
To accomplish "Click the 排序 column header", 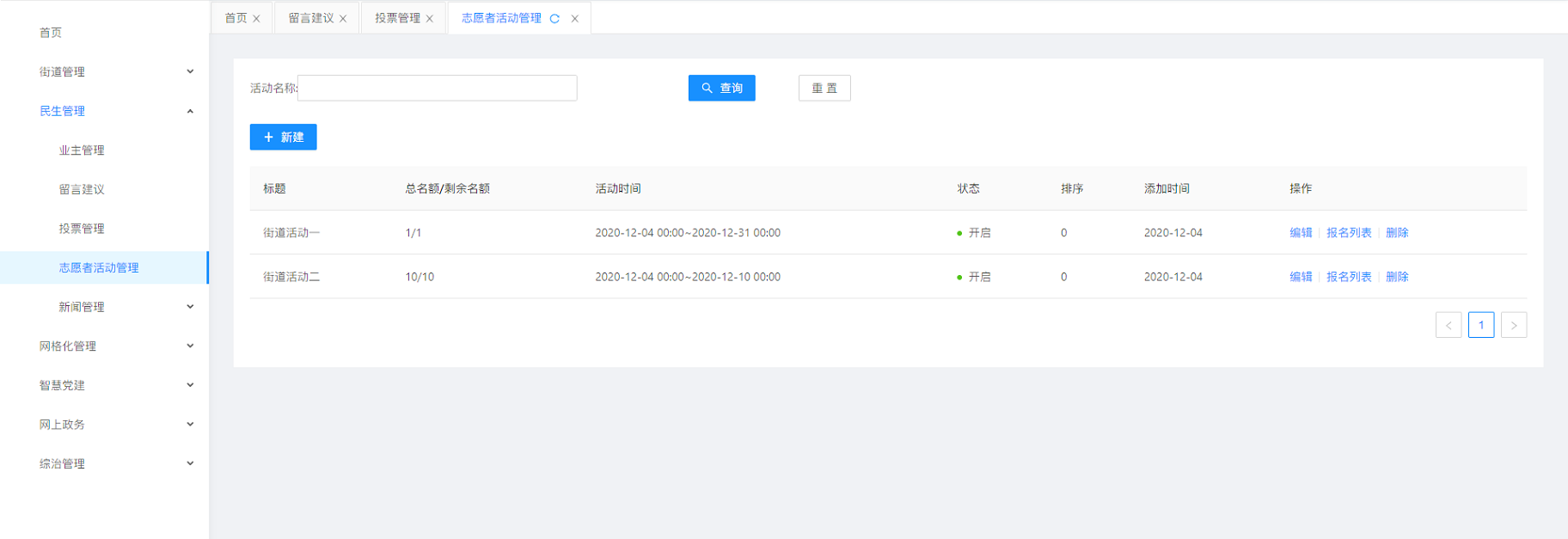I will click(x=1072, y=188).
